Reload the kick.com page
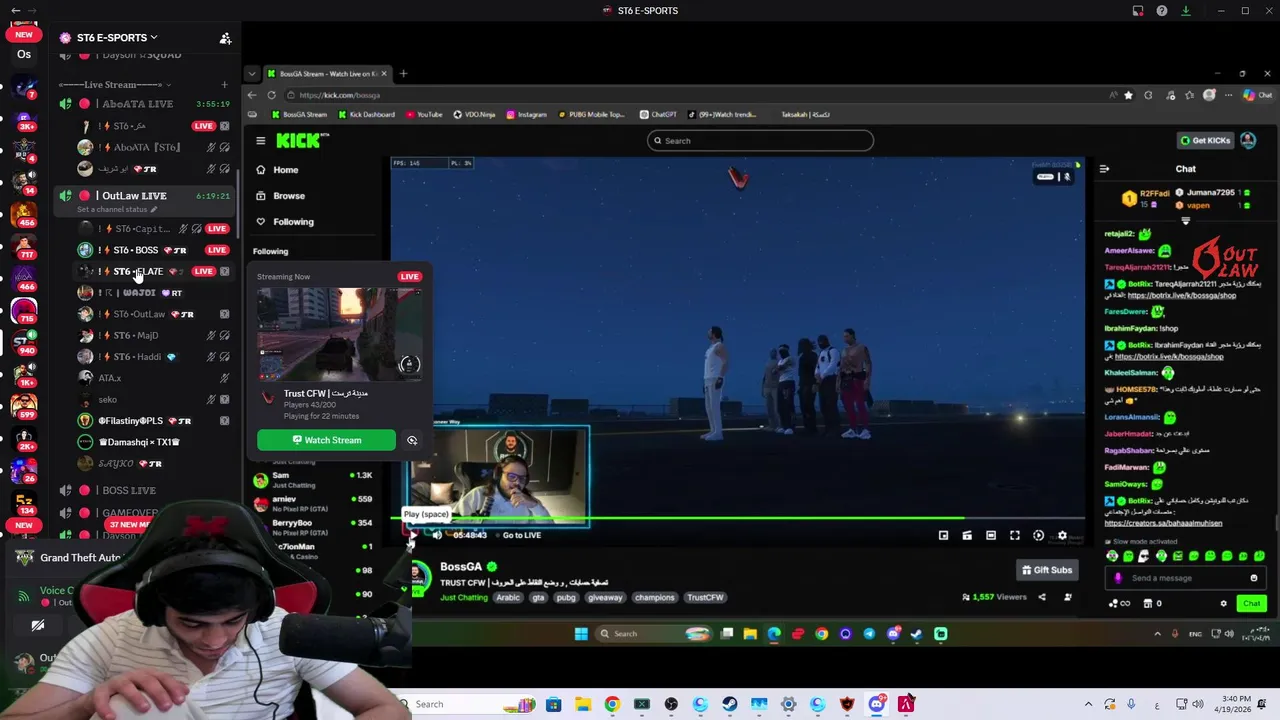This screenshot has width=1280, height=720. tap(271, 95)
